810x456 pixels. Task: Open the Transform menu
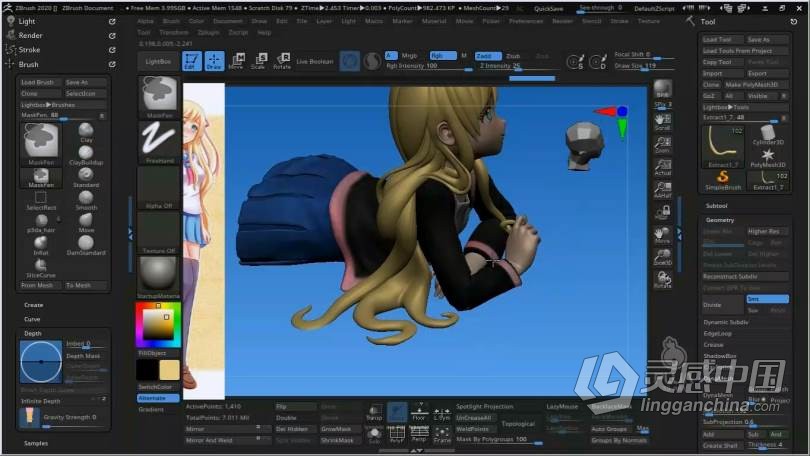pyautogui.click(x=174, y=32)
